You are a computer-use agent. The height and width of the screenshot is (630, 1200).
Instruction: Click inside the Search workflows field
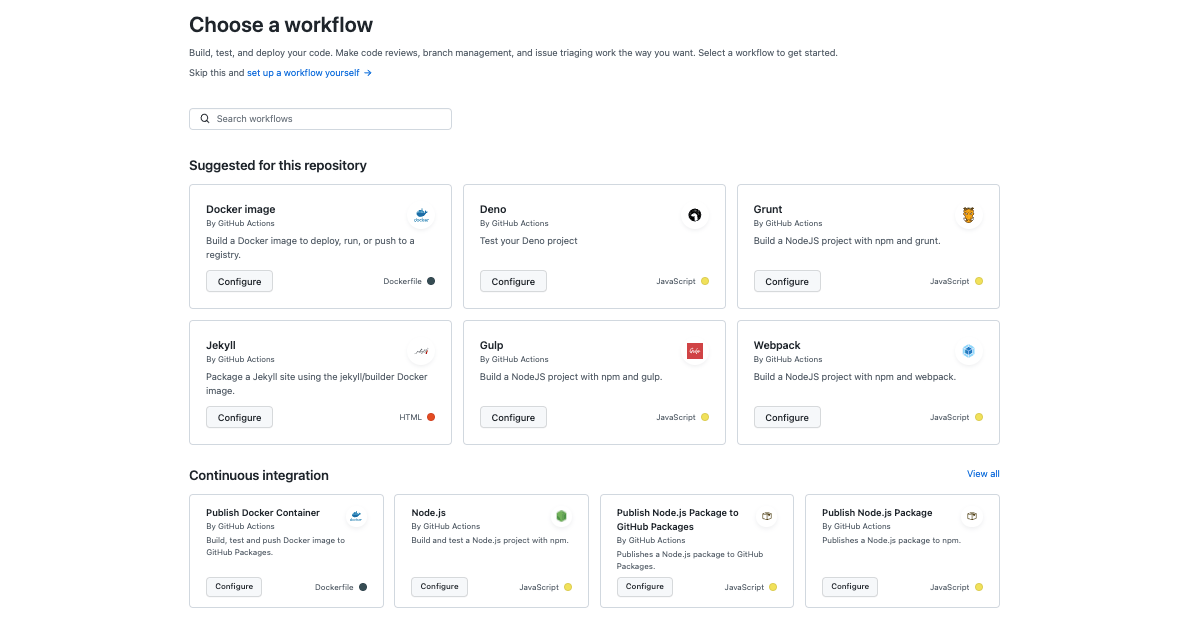tap(320, 118)
